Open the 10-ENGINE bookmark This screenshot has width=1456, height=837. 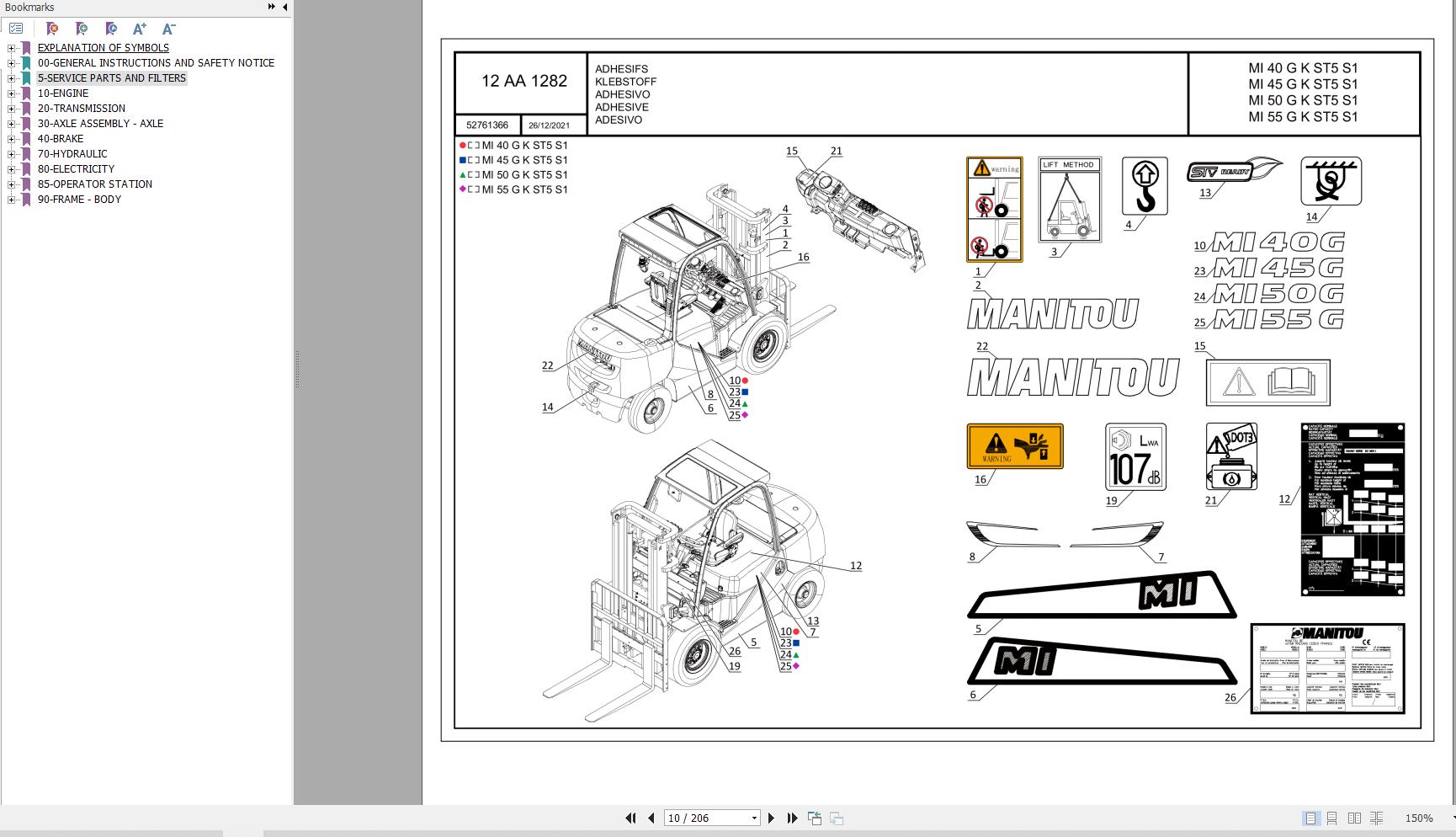[x=62, y=93]
